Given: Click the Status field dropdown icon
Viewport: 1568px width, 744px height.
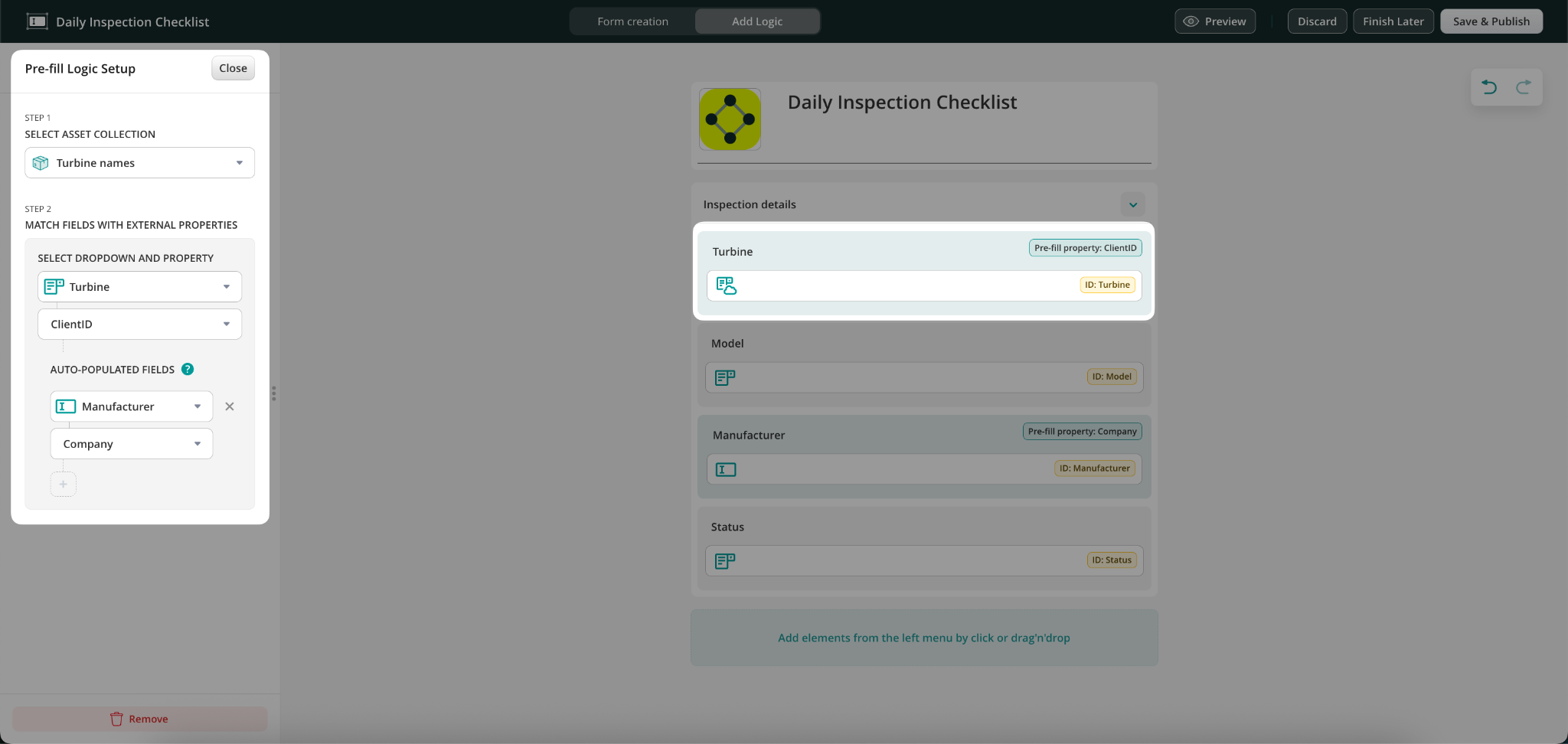Looking at the screenshot, I should (724, 561).
